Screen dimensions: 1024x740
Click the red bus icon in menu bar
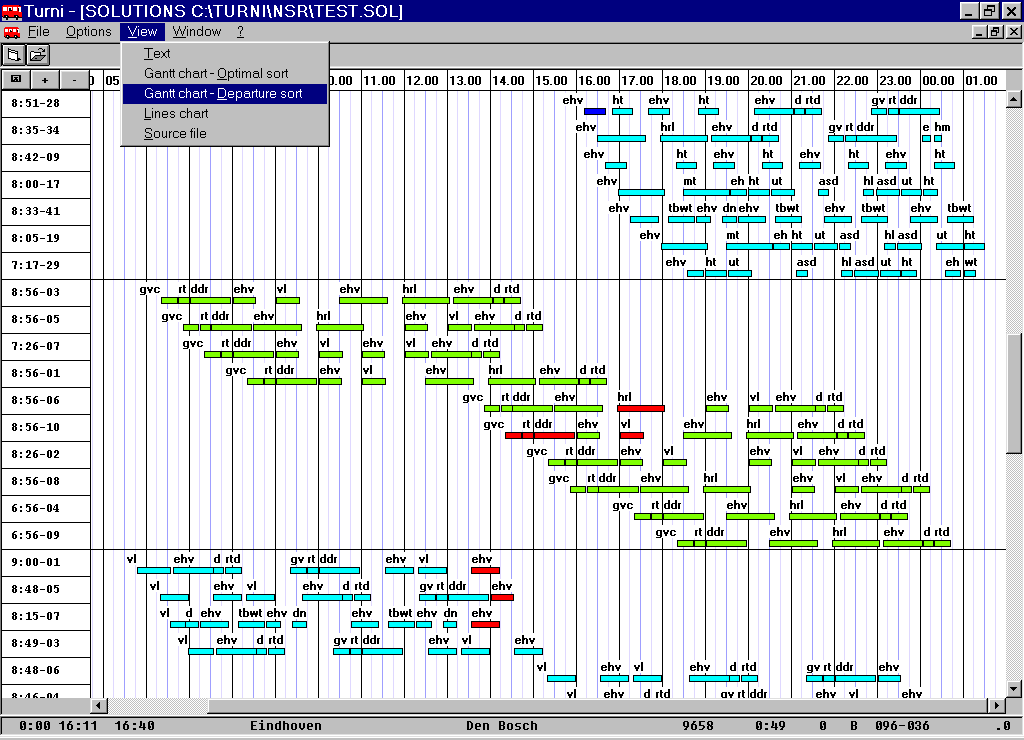tap(11, 32)
